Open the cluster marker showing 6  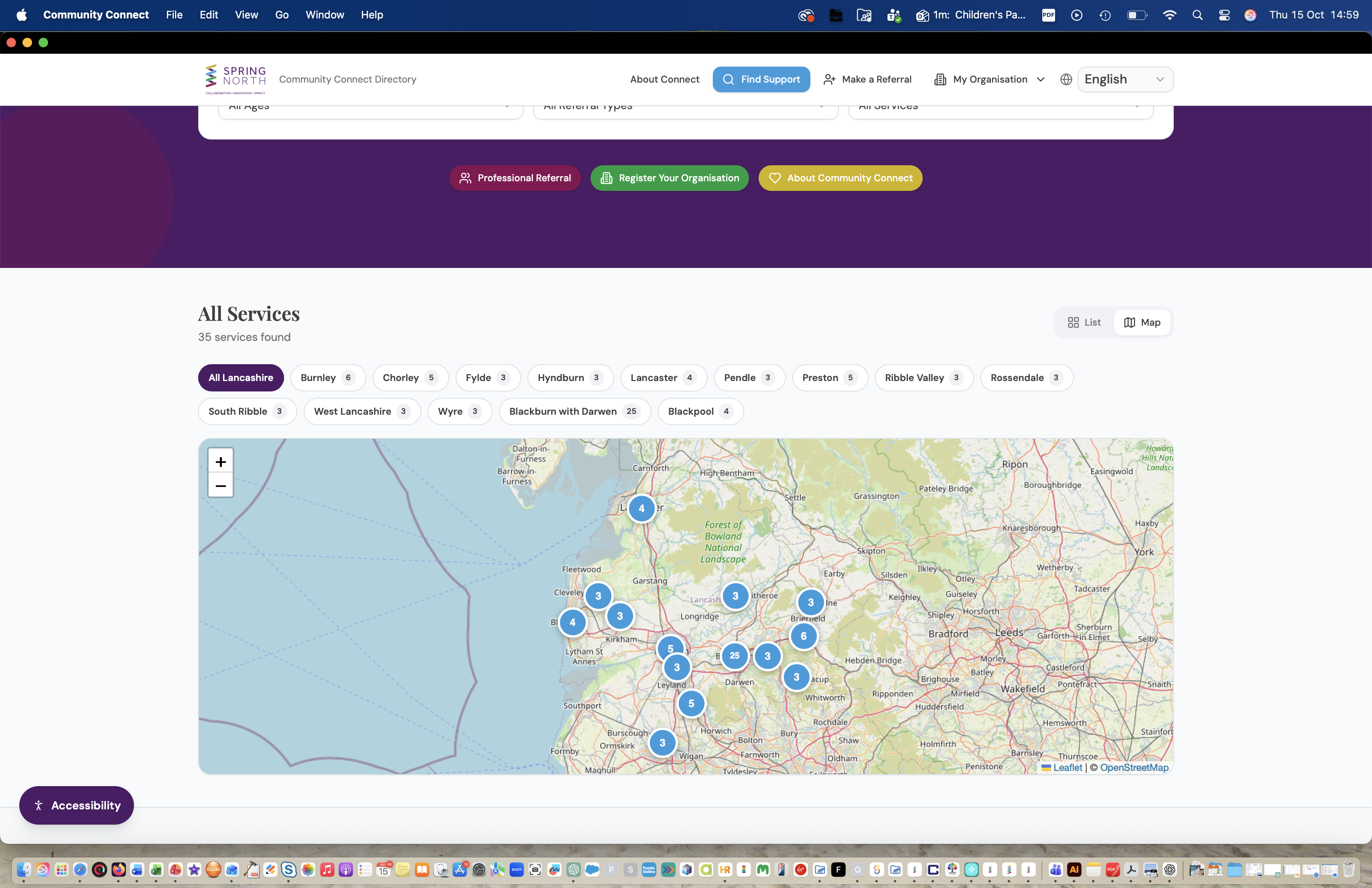tap(804, 636)
